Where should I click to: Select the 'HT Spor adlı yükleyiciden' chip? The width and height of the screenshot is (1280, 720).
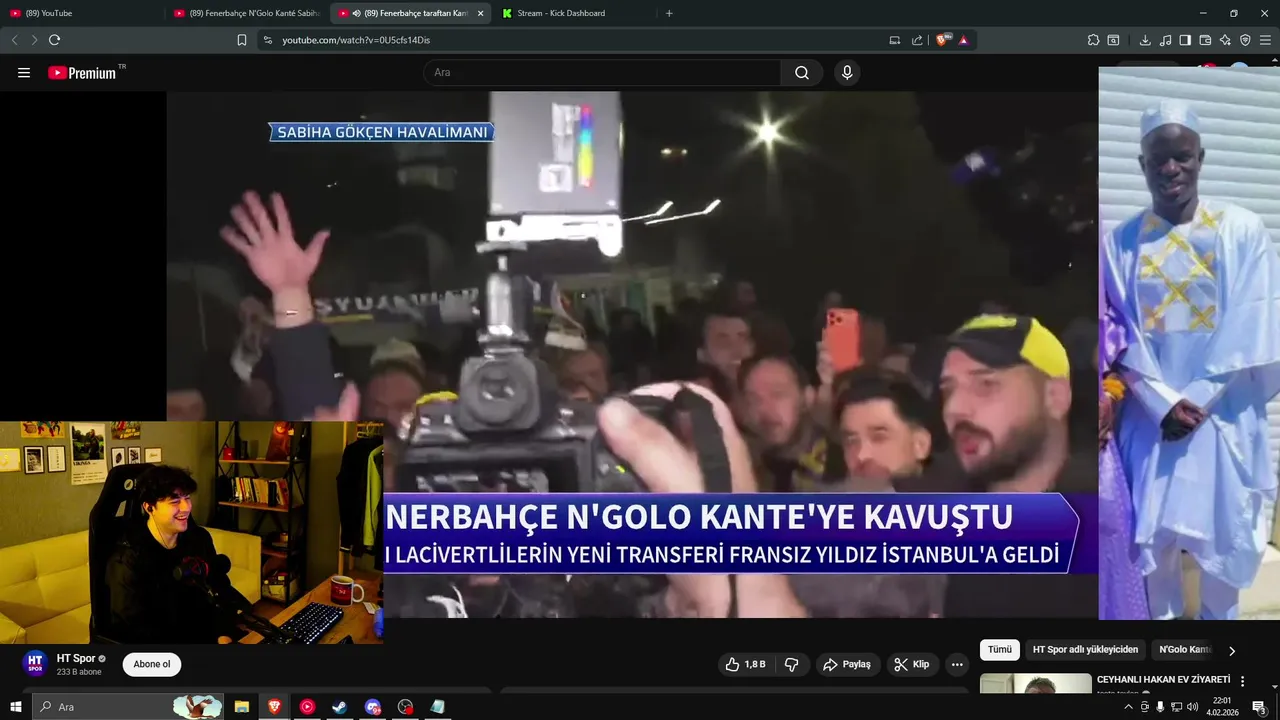coord(1085,650)
